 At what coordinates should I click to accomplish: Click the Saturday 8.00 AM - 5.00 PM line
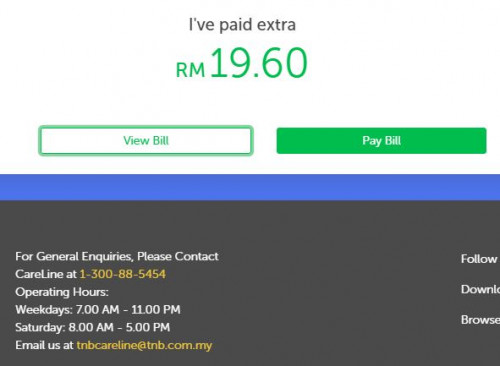click(x=93, y=327)
